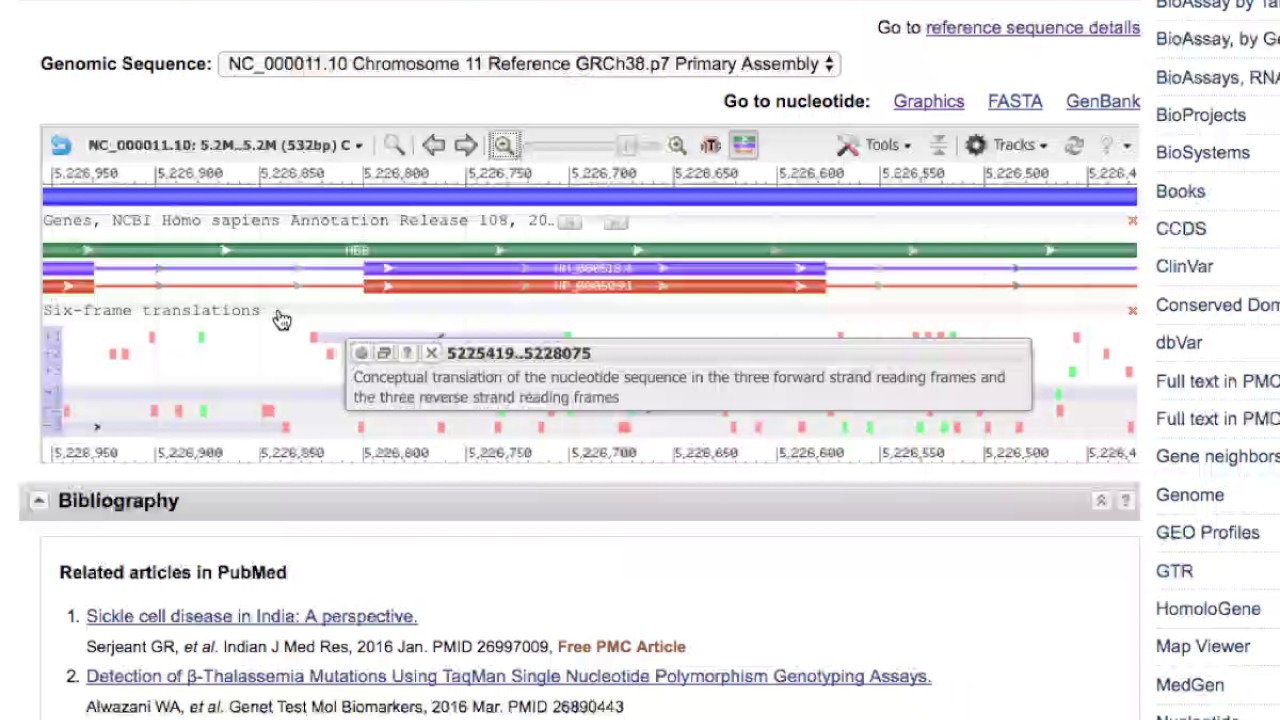Click the Genes NCBI Annotation Release label
1280x720 pixels.
tap(298, 221)
